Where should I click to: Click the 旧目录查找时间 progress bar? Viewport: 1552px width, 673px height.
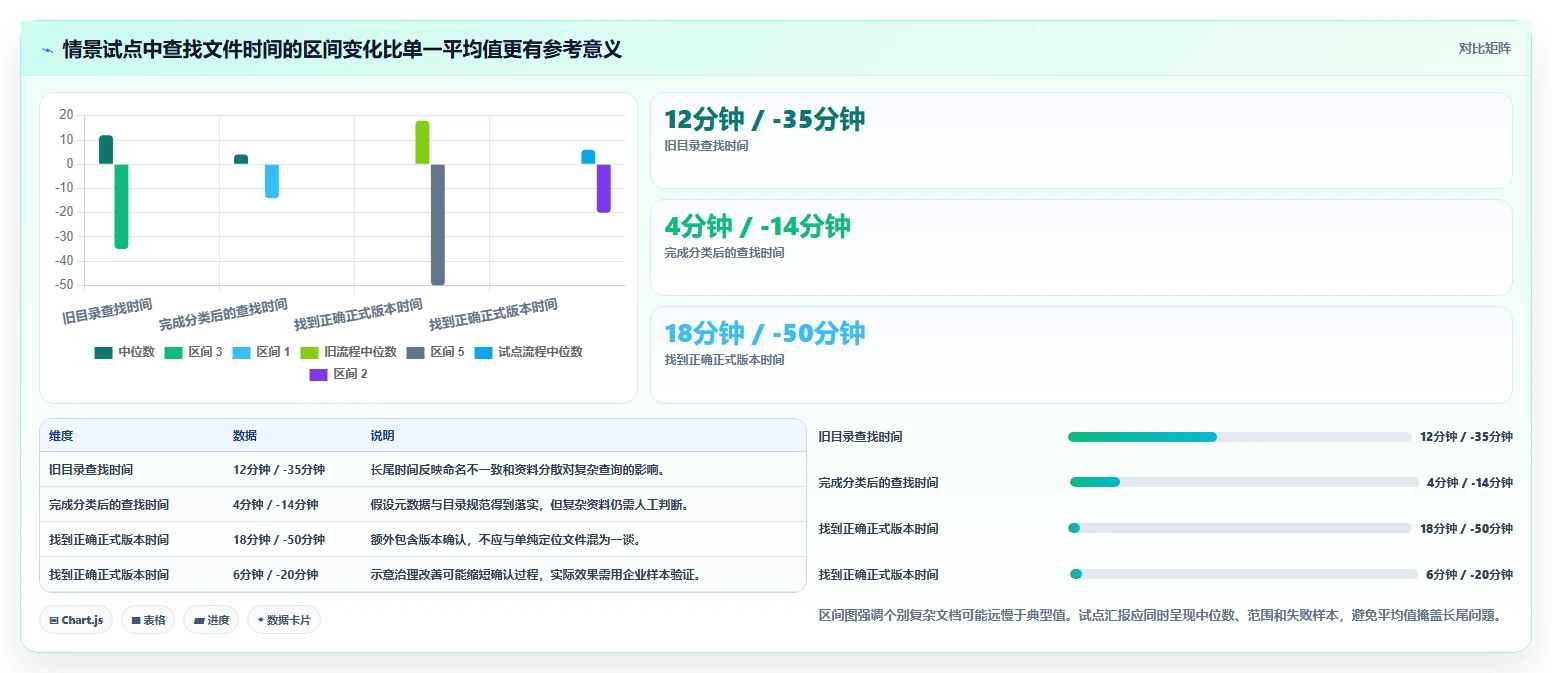point(1240,437)
